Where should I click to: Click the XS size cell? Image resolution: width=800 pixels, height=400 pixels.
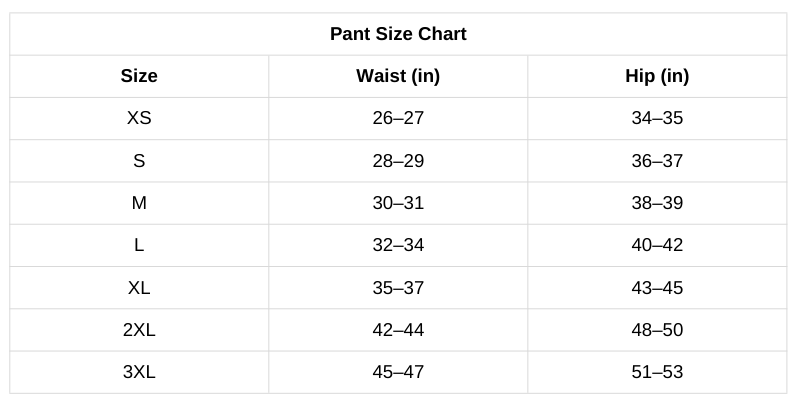pyautogui.click(x=139, y=118)
